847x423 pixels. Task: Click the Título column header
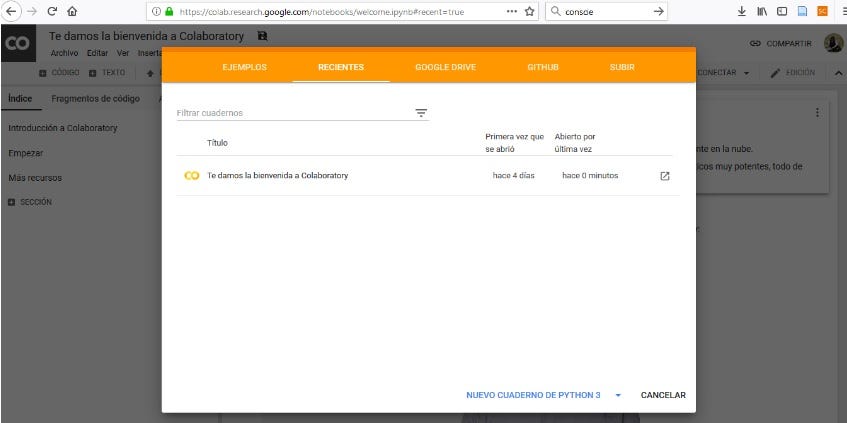point(217,143)
